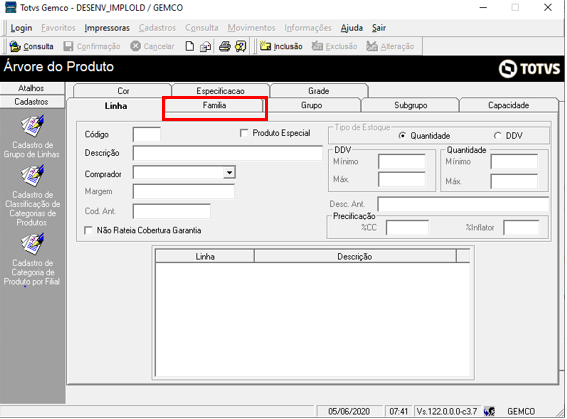The height and width of the screenshot is (419, 567).
Task: Click the help question mark toolbar icon
Action: click(x=240, y=46)
